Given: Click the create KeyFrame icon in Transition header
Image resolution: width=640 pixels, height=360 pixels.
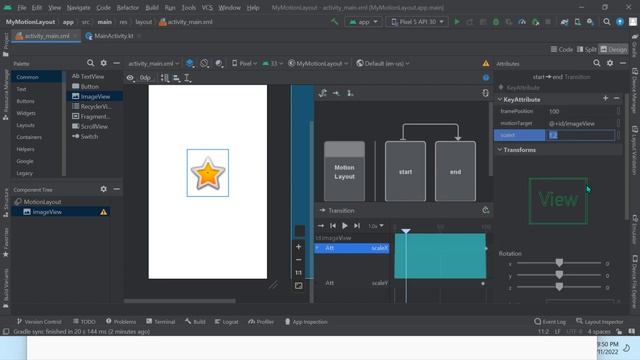Looking at the screenshot, I should point(485,210).
